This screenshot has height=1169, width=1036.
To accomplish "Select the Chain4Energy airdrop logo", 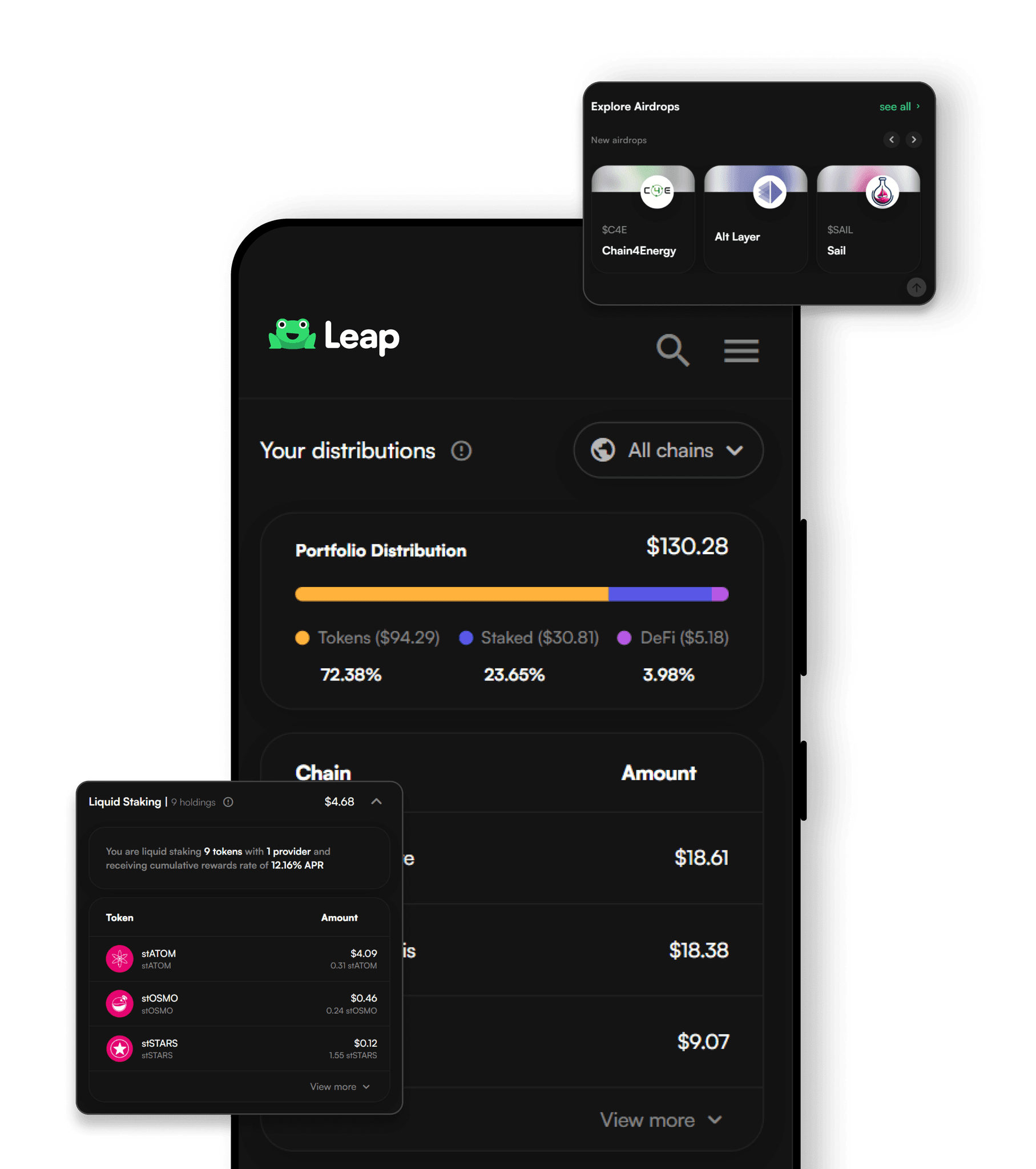I will coord(657,192).
